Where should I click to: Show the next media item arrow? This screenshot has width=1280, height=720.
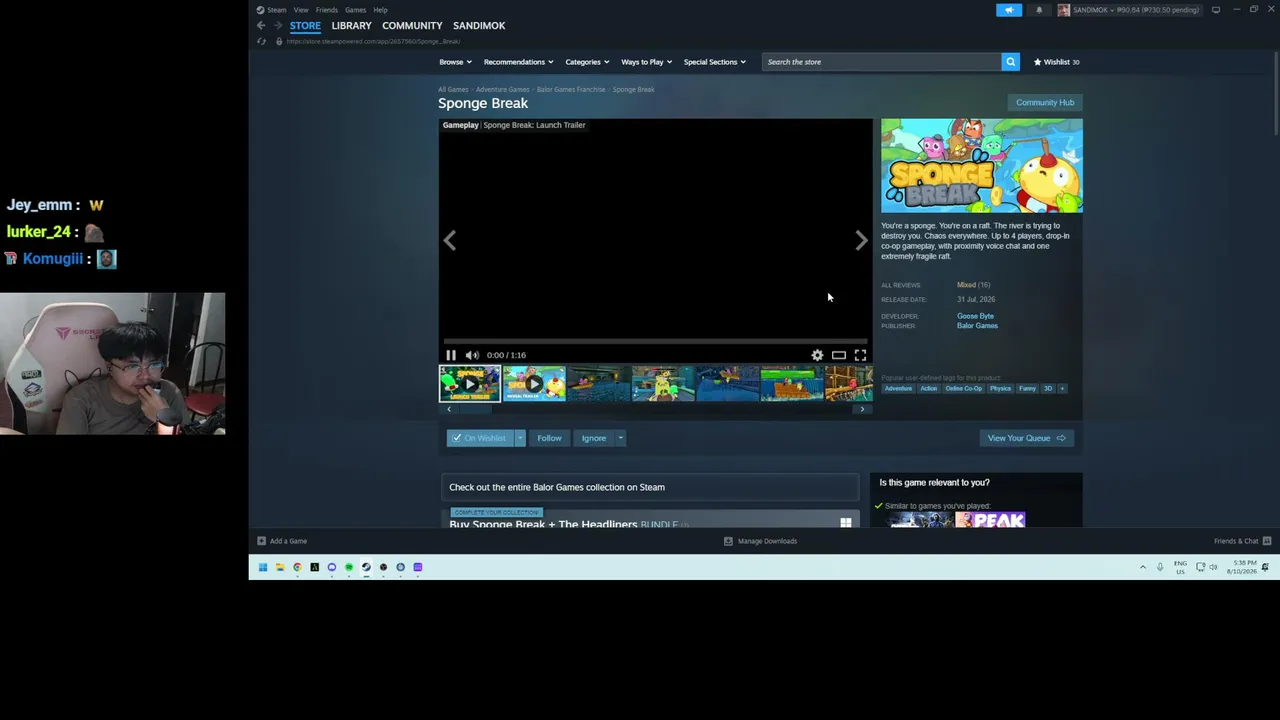click(861, 240)
